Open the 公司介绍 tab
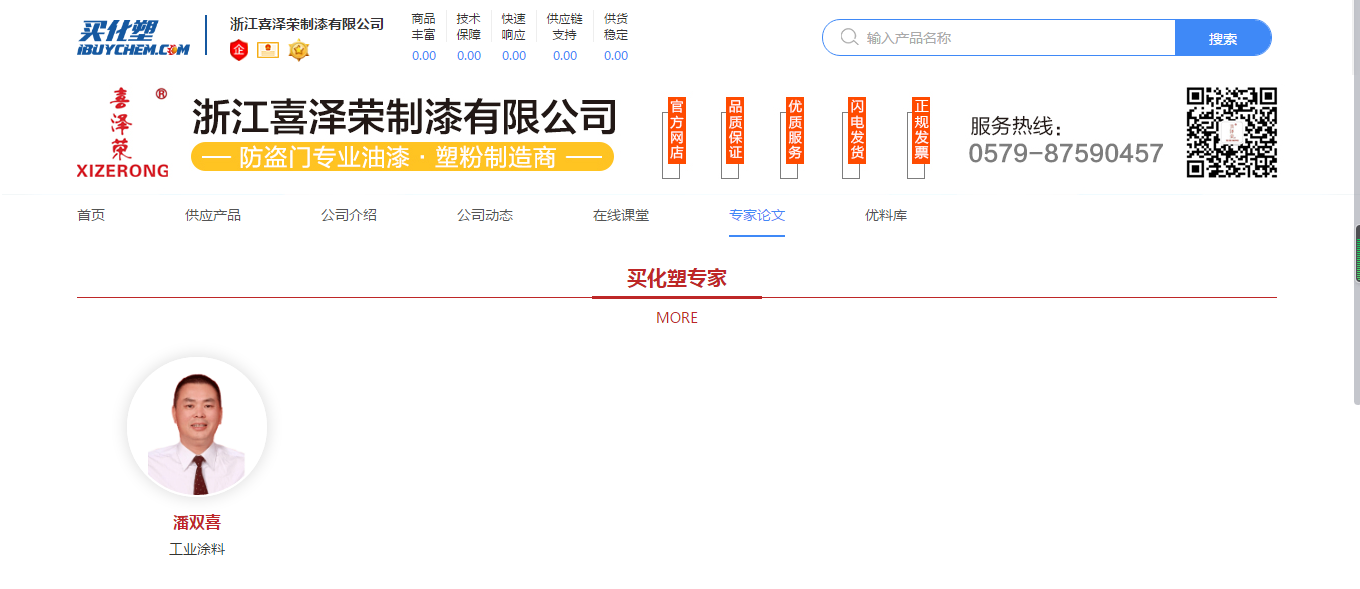The height and width of the screenshot is (589, 1360). tap(349, 215)
